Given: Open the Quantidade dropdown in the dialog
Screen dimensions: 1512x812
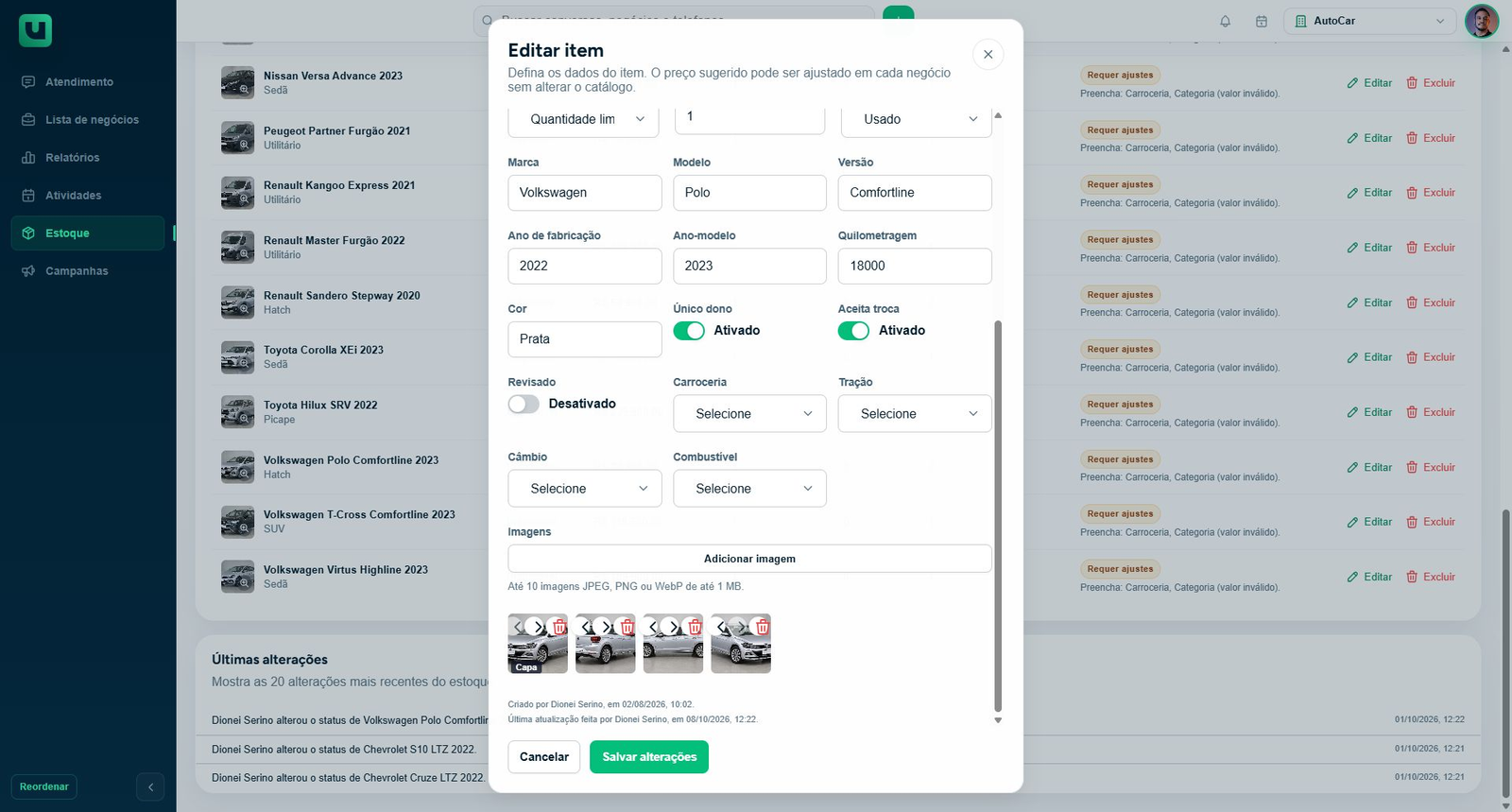Looking at the screenshot, I should [x=583, y=119].
